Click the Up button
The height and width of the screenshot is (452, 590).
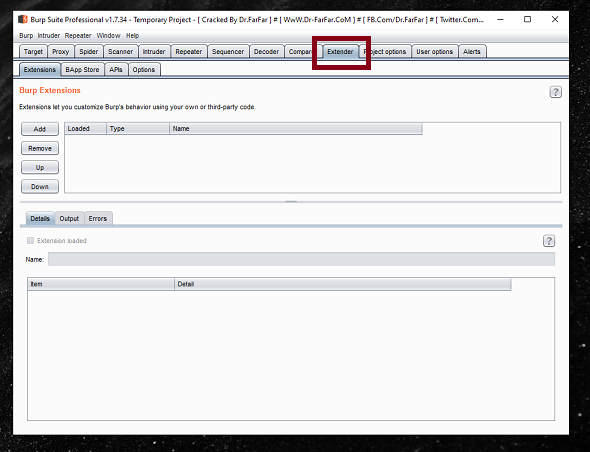(40, 167)
